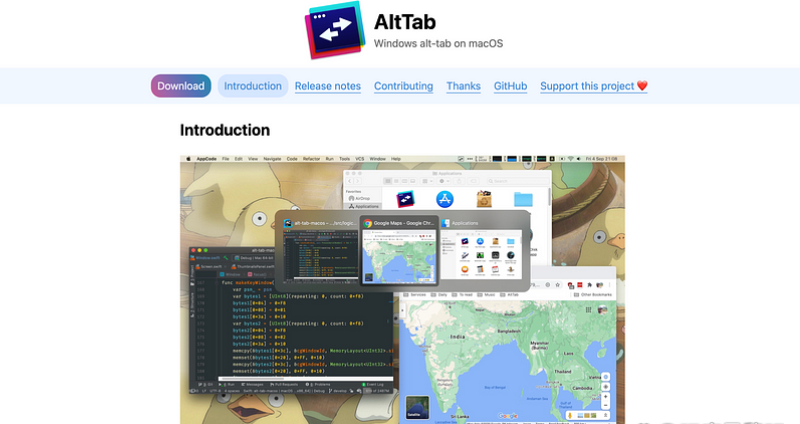Click the Finder window vertical scrollbar

pos(549,195)
